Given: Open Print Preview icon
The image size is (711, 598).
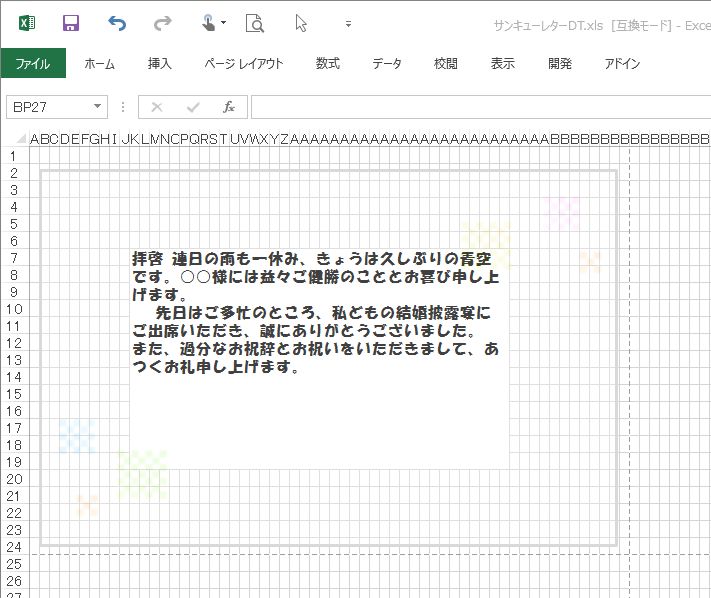Looking at the screenshot, I should coord(255,23).
